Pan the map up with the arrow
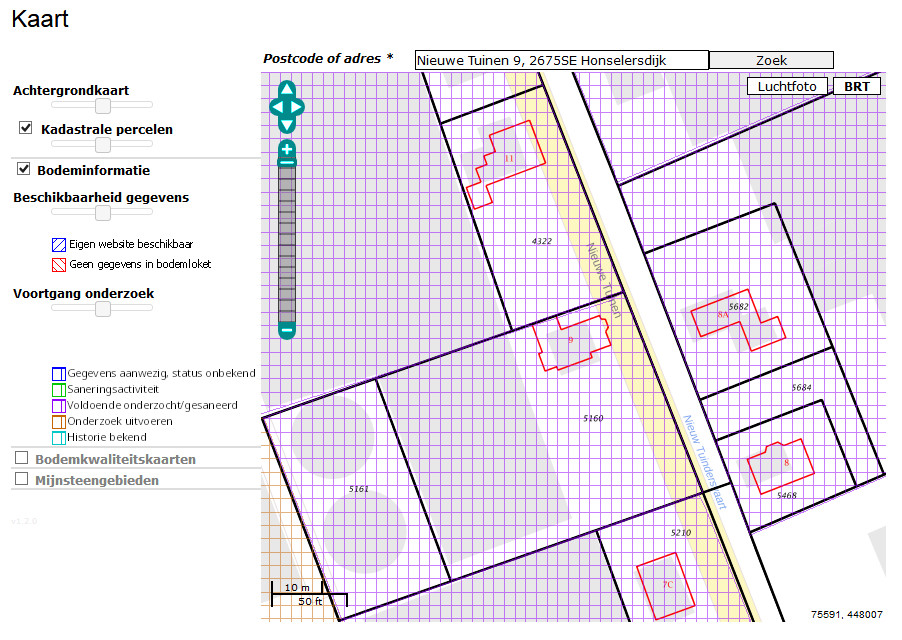This screenshot has height=640, width=902. tap(286, 88)
